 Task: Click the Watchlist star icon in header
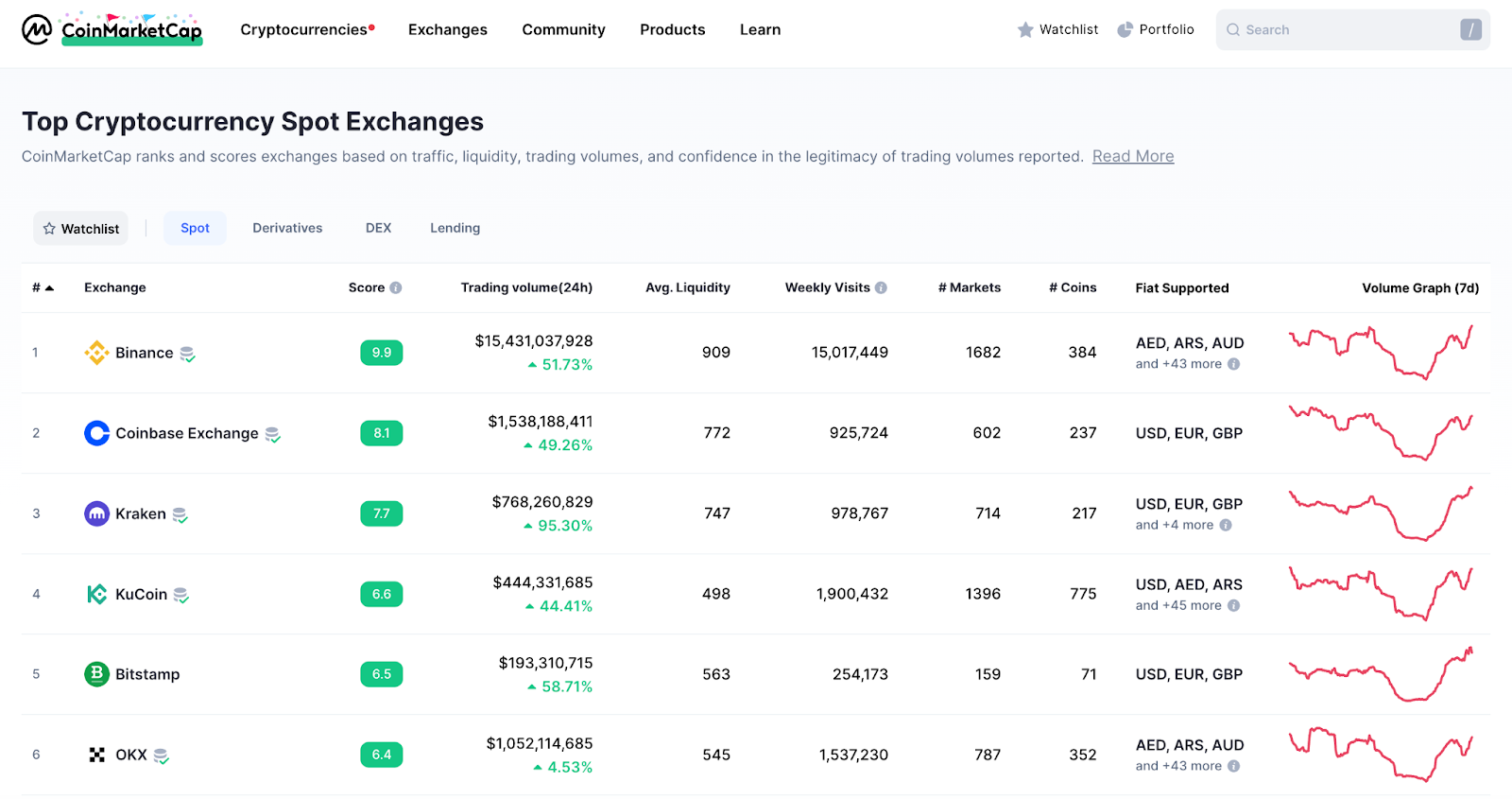(x=1025, y=30)
